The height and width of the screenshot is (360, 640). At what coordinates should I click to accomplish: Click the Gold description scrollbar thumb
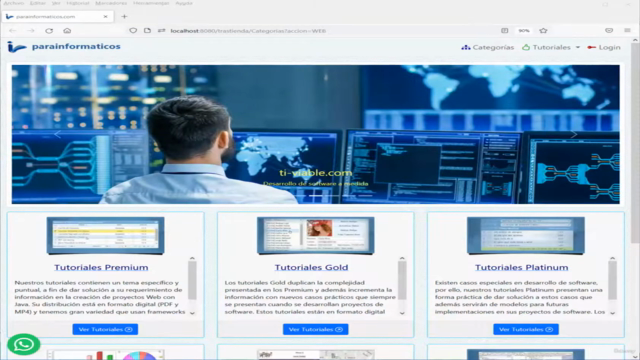tap(402, 280)
